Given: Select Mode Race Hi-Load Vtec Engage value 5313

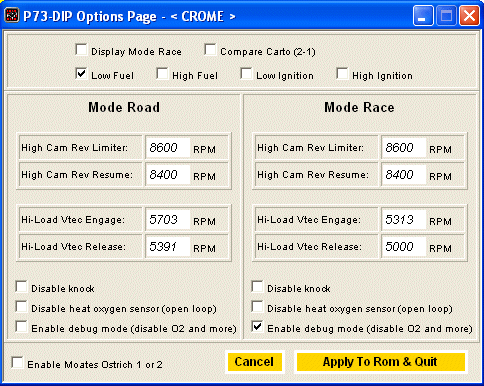Looking at the screenshot, I should tap(404, 220).
